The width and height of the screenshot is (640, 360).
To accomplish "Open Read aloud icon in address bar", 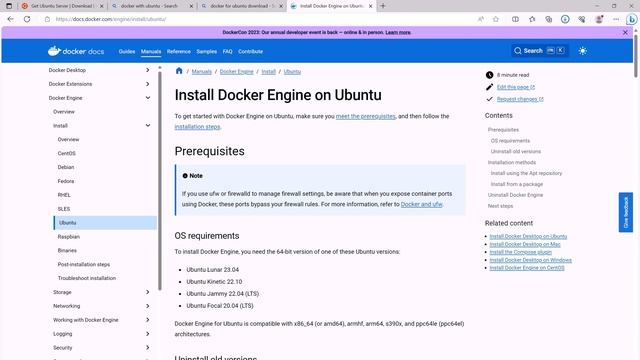I will [481, 19].
